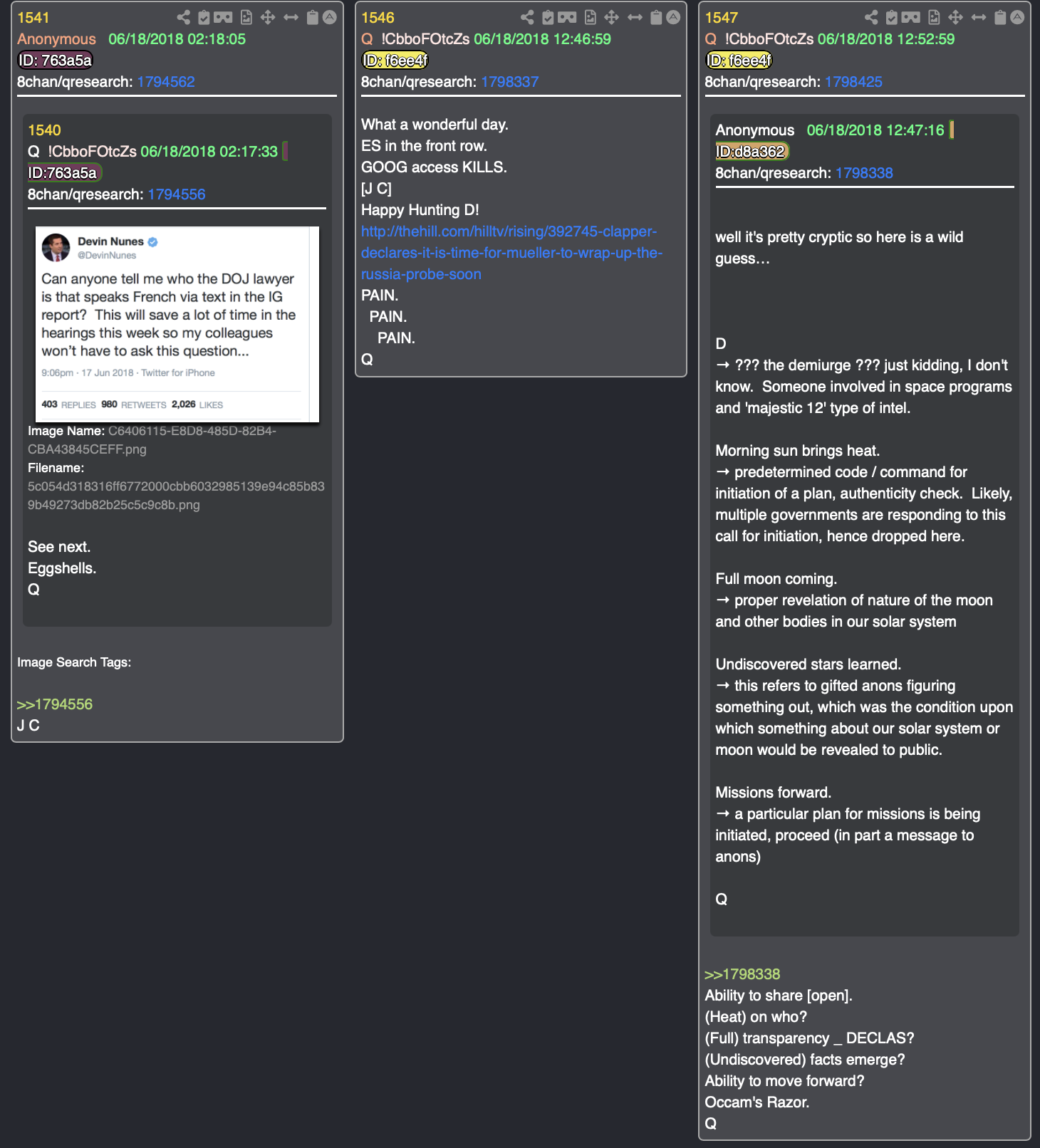Click the four-way move arrows on post 1546
Image resolution: width=1040 pixels, height=1148 pixels.
pos(611,17)
